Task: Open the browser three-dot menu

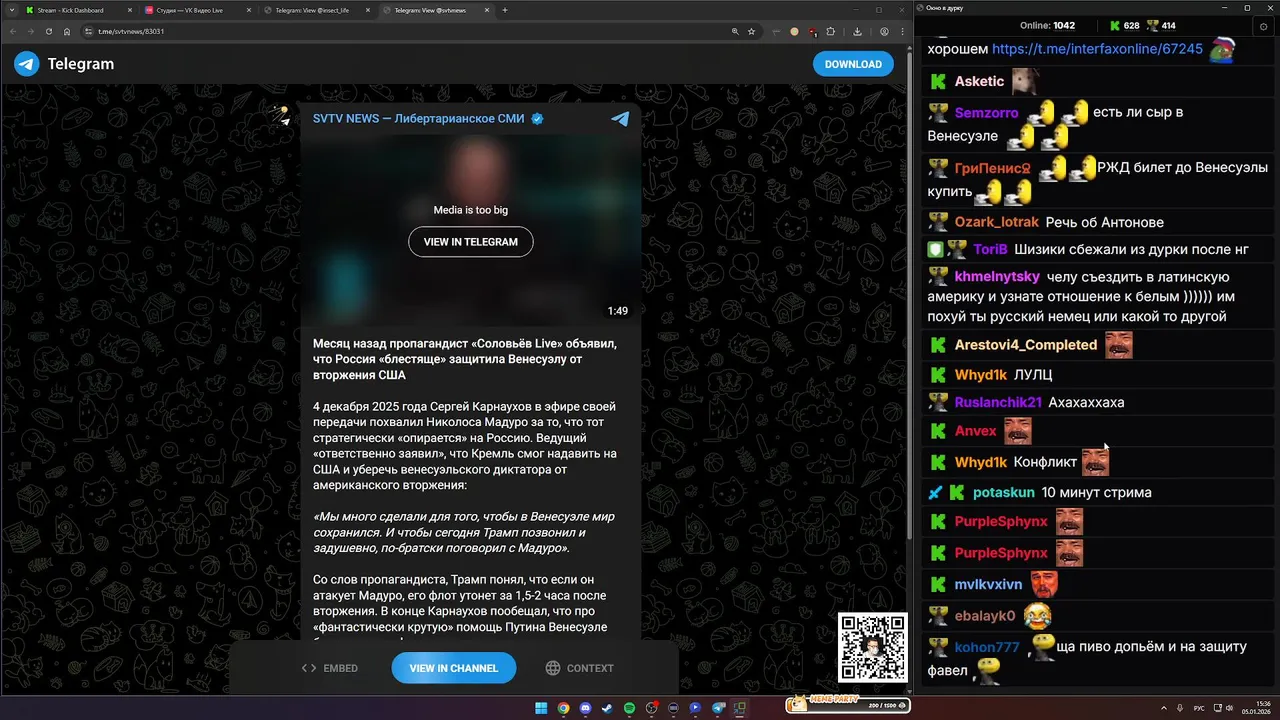Action: [x=903, y=31]
